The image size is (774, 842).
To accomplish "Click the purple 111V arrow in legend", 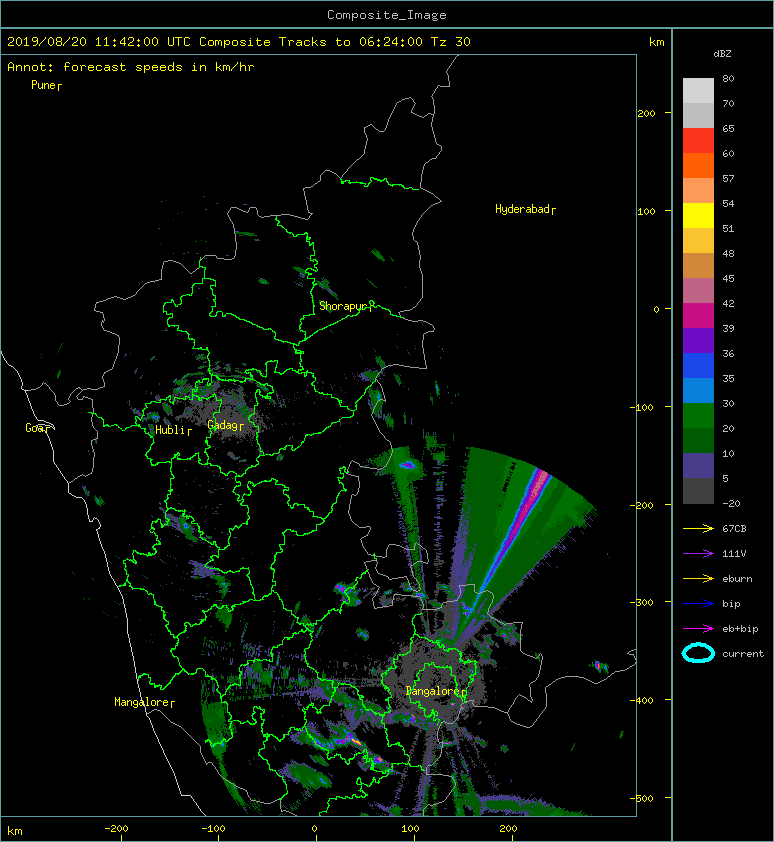I will [698, 553].
